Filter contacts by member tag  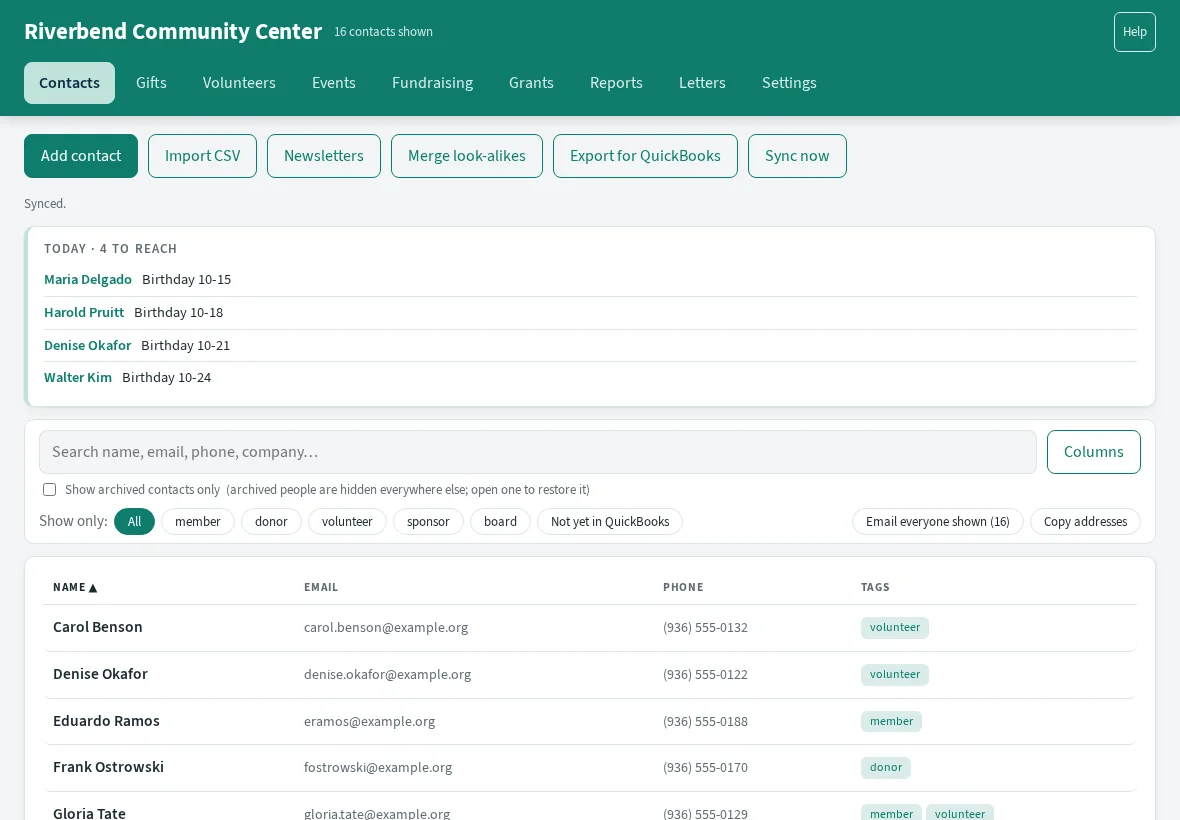(197, 521)
